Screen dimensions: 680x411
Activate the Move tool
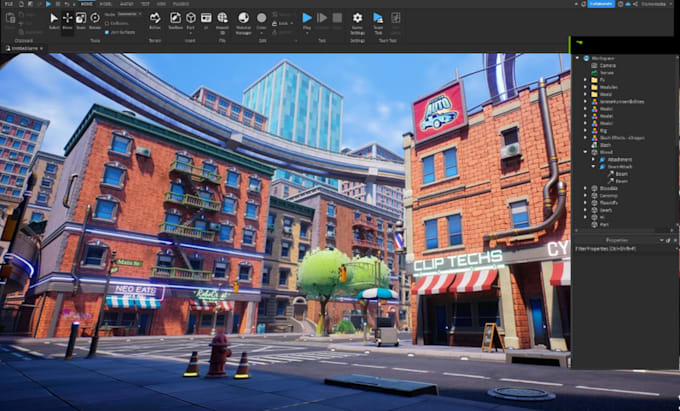(67, 18)
